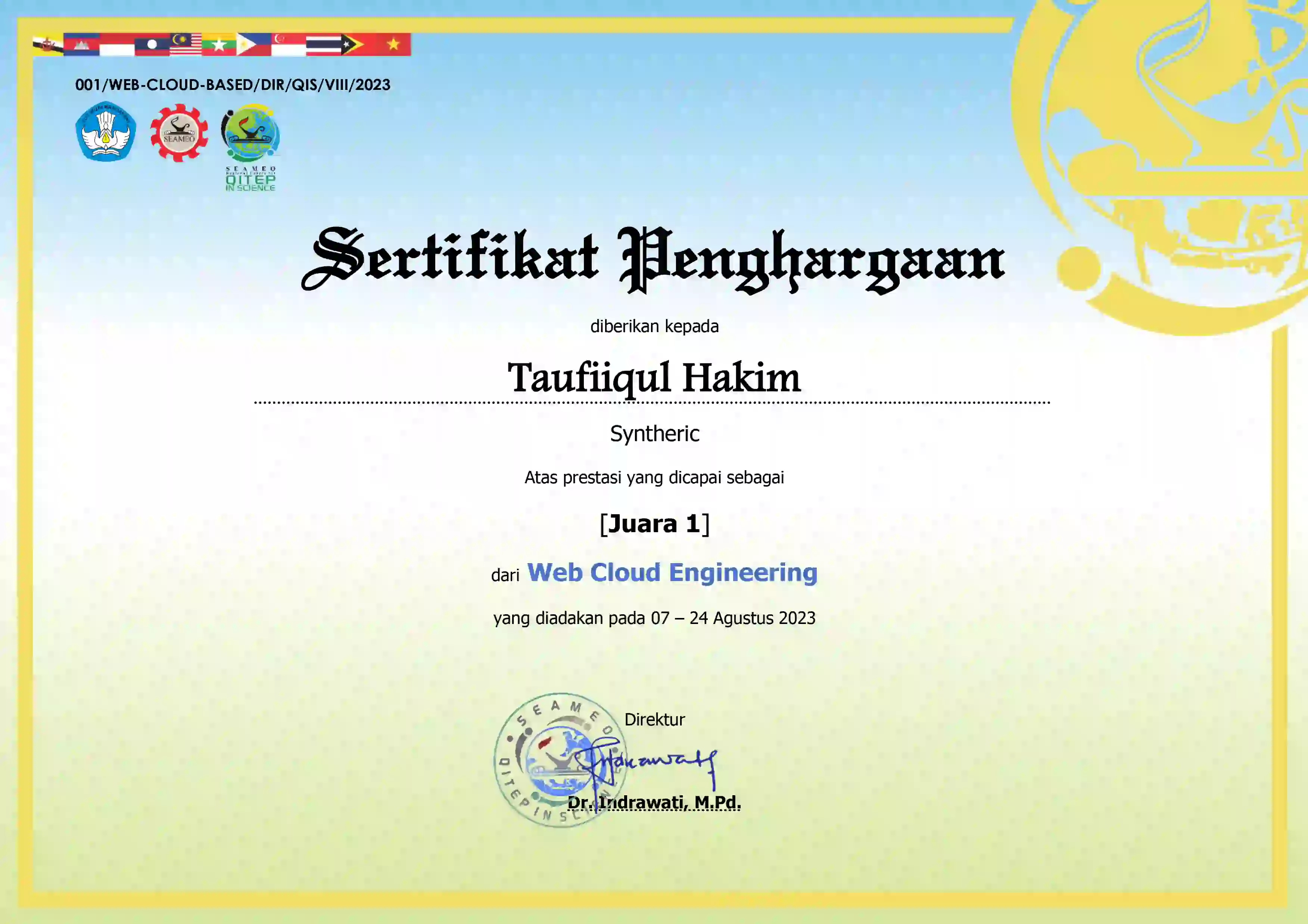Click the Timor-Leste flag
Image resolution: width=1308 pixels, height=924 pixels.
pyautogui.click(x=358, y=44)
